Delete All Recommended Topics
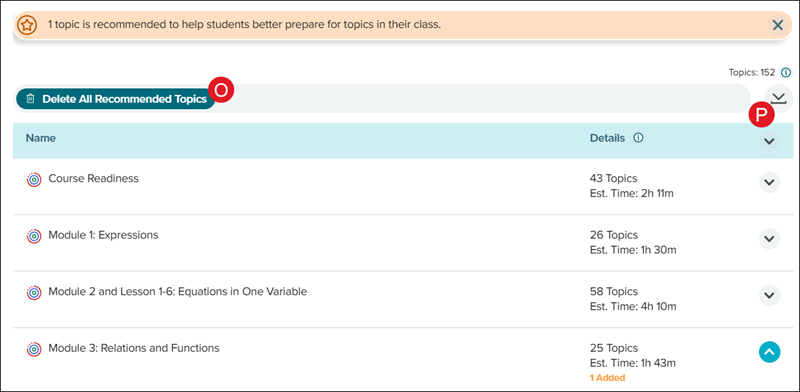Image resolution: width=800 pixels, height=392 pixels. [116, 99]
